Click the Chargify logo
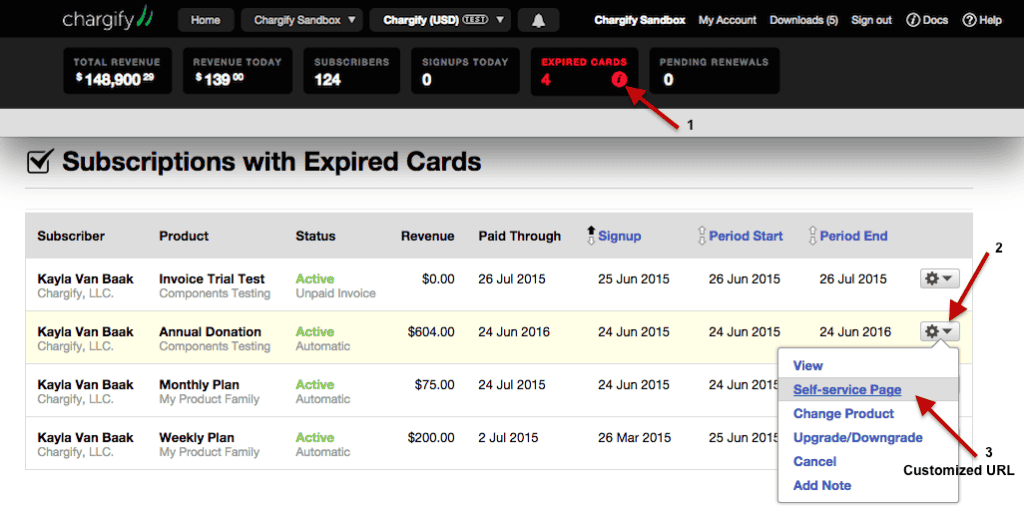This screenshot has width=1024, height=514. [x=108, y=18]
